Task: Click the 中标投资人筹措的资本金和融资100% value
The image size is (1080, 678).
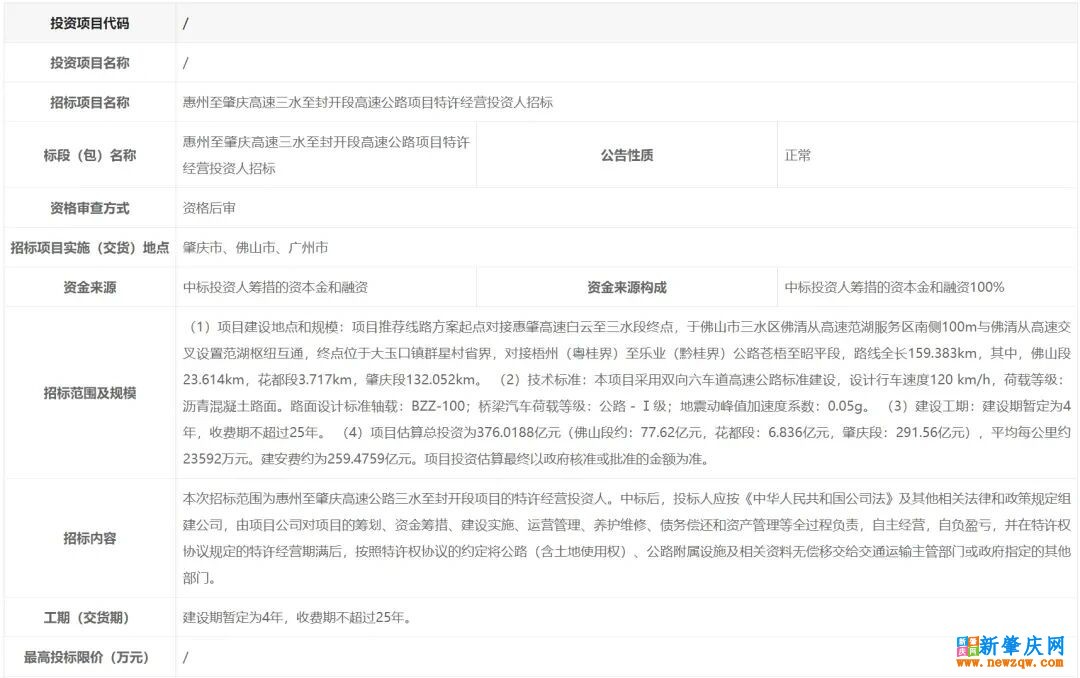Action: tap(894, 287)
